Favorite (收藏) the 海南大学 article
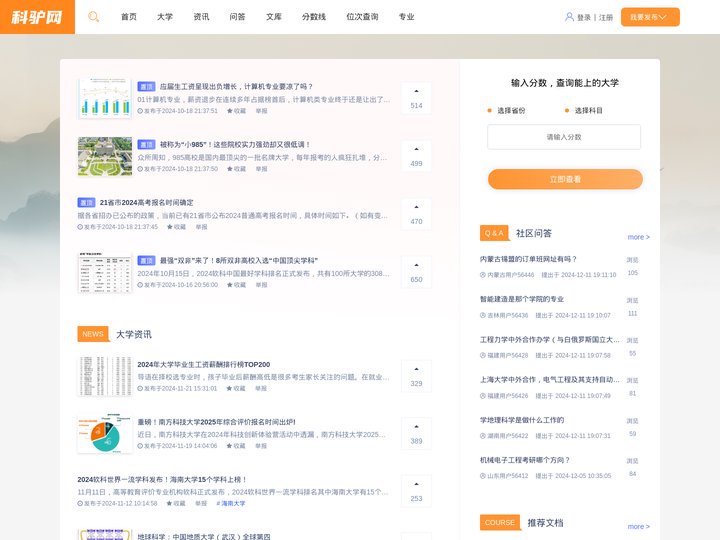The width and height of the screenshot is (720, 540). tap(176, 503)
